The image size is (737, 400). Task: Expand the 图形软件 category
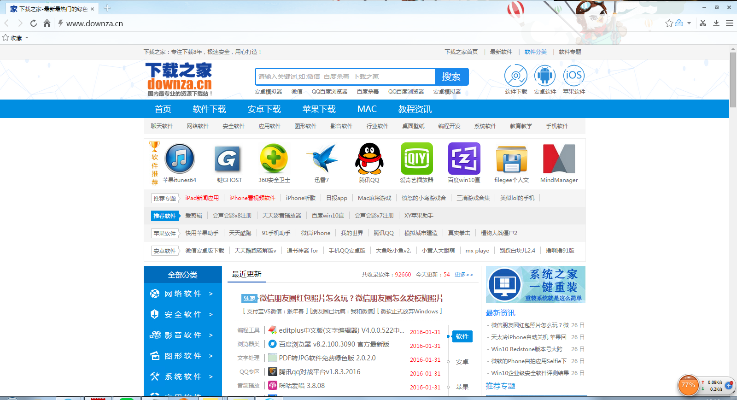[x=183, y=356]
